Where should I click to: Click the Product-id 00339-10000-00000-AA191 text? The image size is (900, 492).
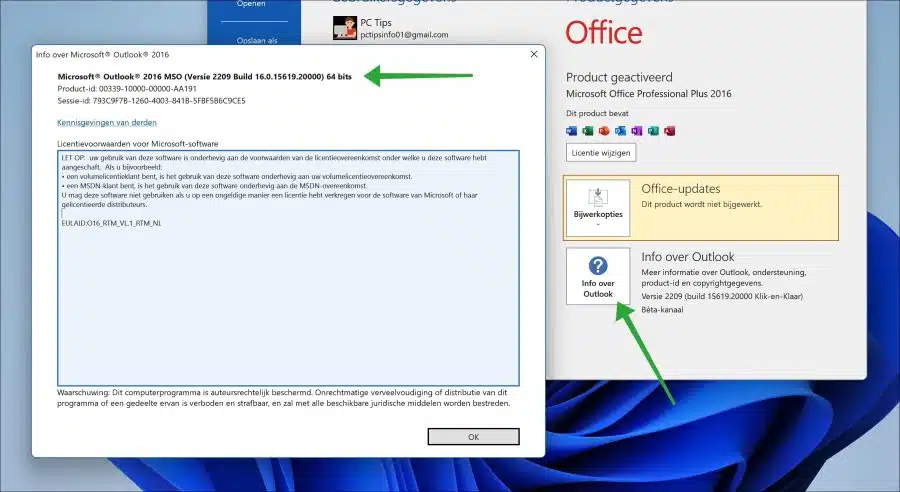127,88
